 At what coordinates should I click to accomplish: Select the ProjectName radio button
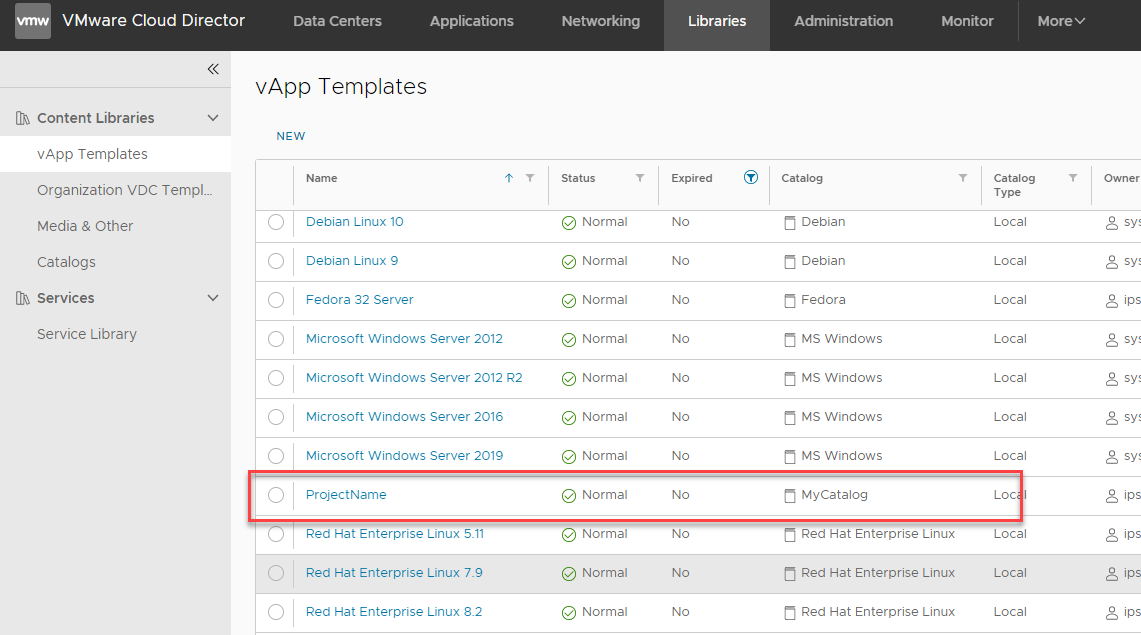pos(276,495)
